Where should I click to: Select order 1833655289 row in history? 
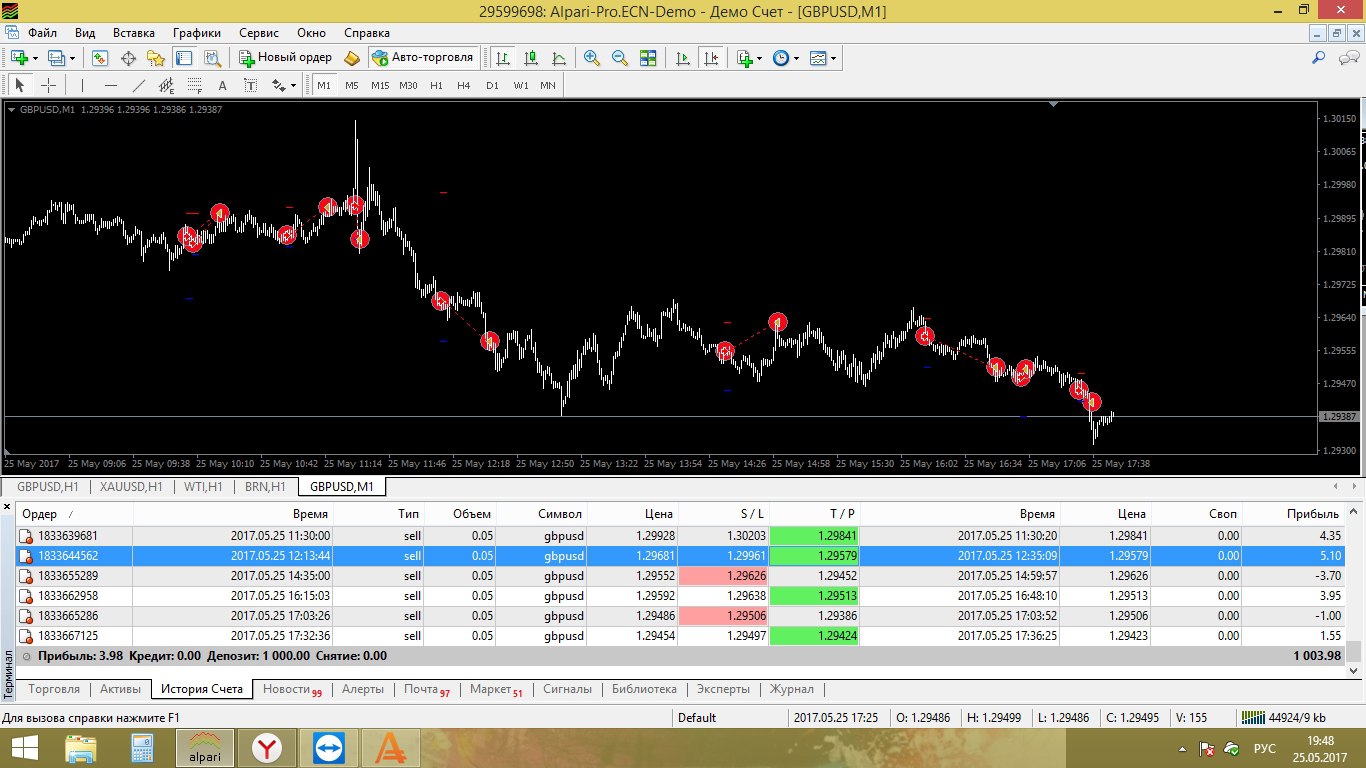(680, 576)
